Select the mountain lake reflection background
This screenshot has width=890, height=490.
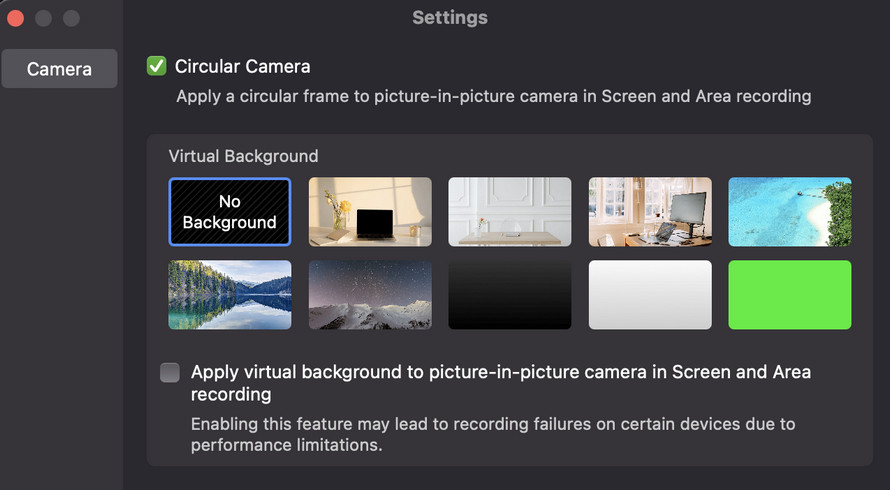(230, 295)
